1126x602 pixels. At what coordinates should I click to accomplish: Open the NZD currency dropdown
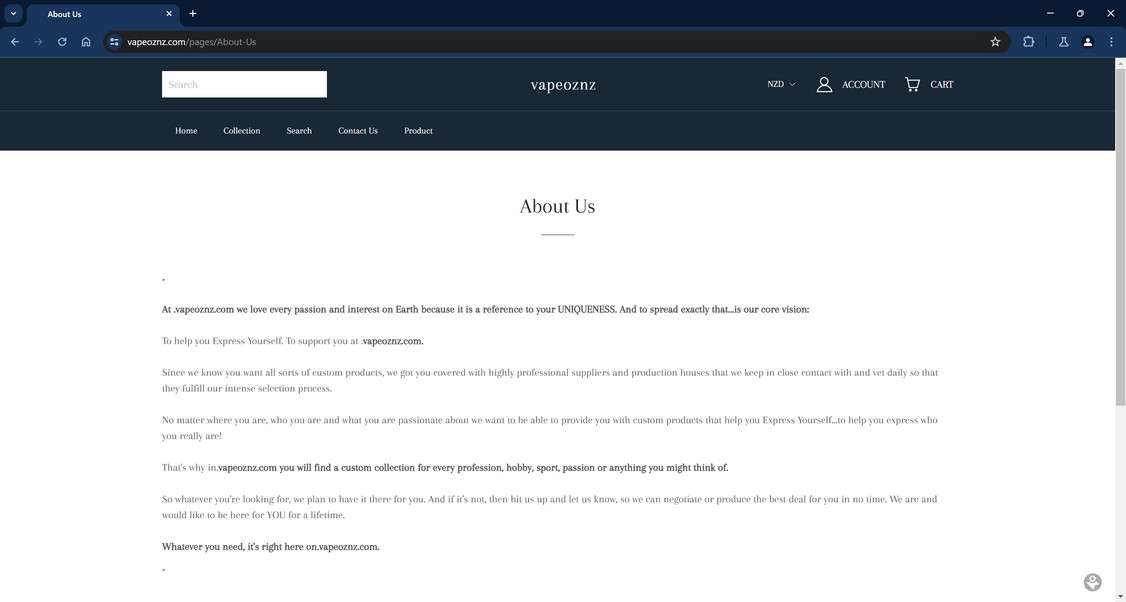[x=781, y=84]
